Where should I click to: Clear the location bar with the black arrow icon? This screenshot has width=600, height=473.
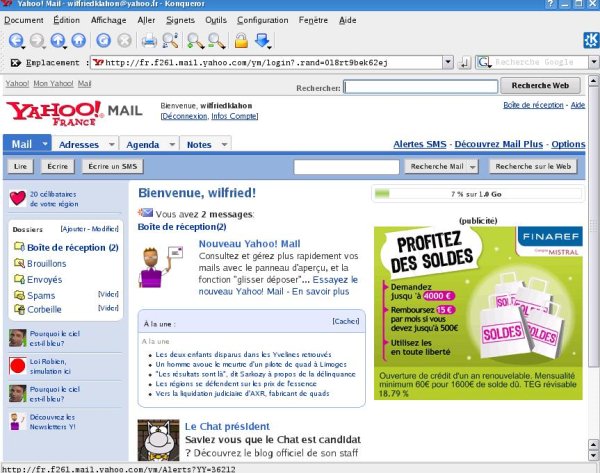tap(16, 63)
